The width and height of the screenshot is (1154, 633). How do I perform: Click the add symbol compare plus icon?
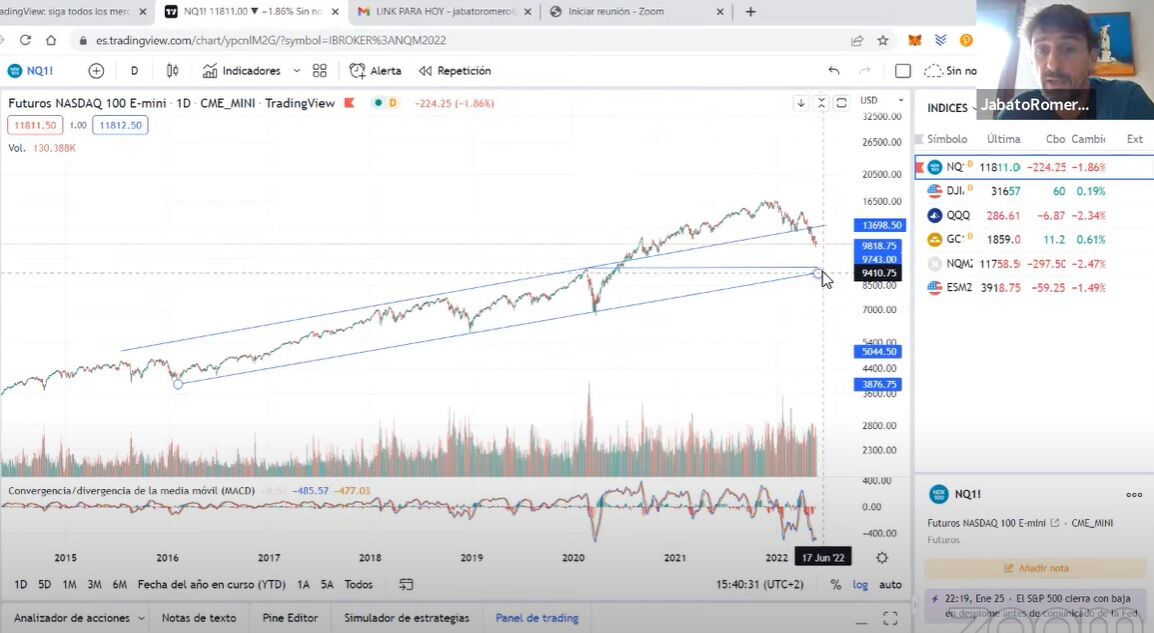[96, 71]
